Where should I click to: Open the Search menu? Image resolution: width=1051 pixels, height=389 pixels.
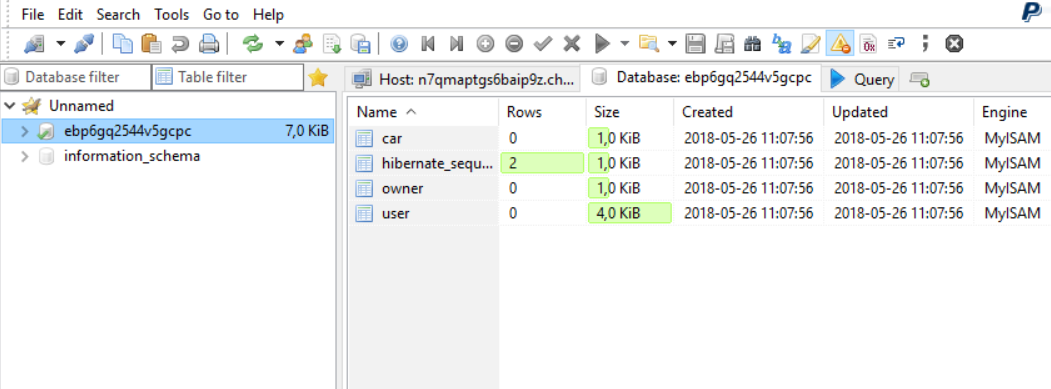click(118, 14)
